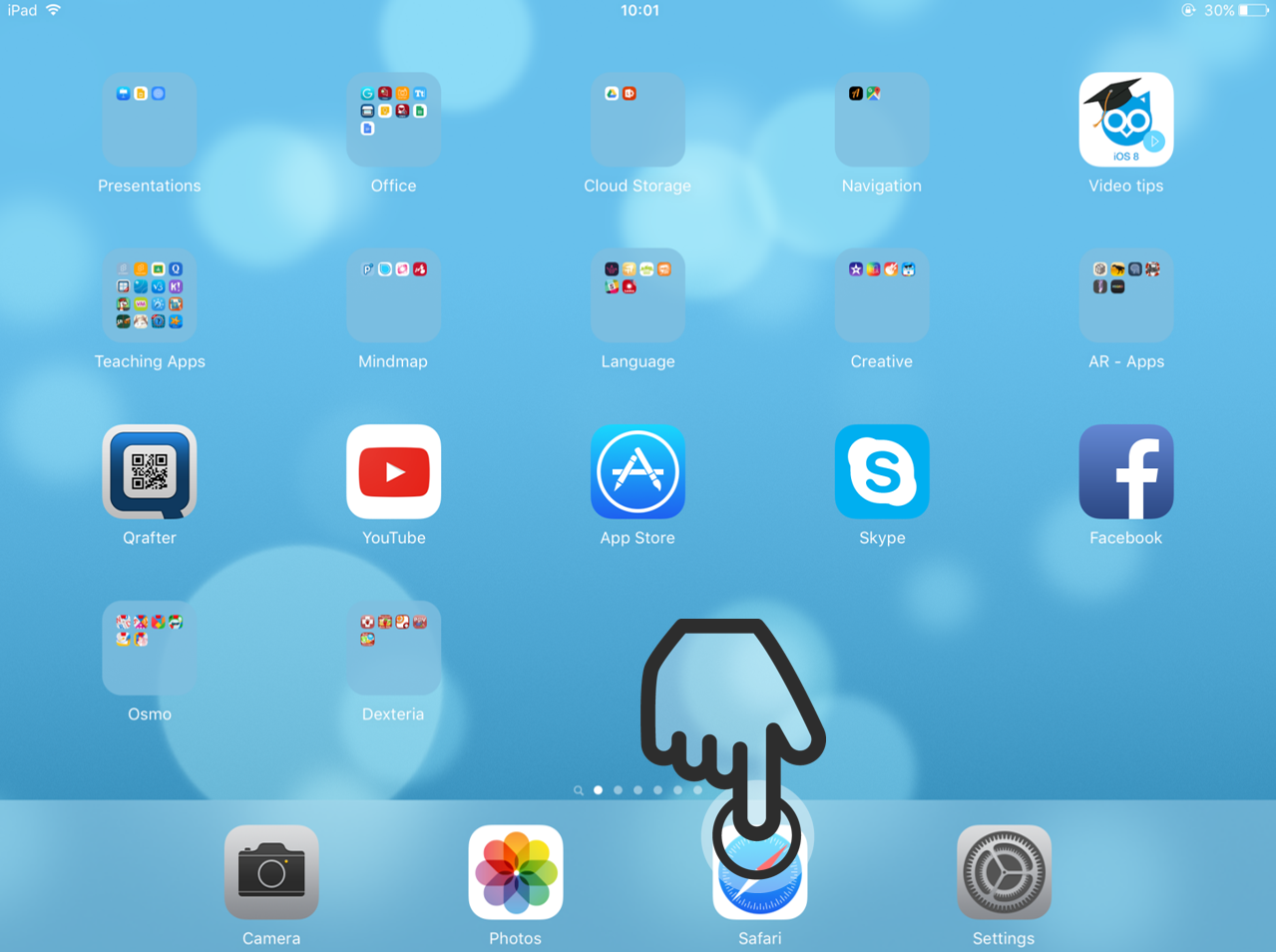Tap the "iPad" carrier label
The image size is (1276, 952).
[x=22, y=10]
